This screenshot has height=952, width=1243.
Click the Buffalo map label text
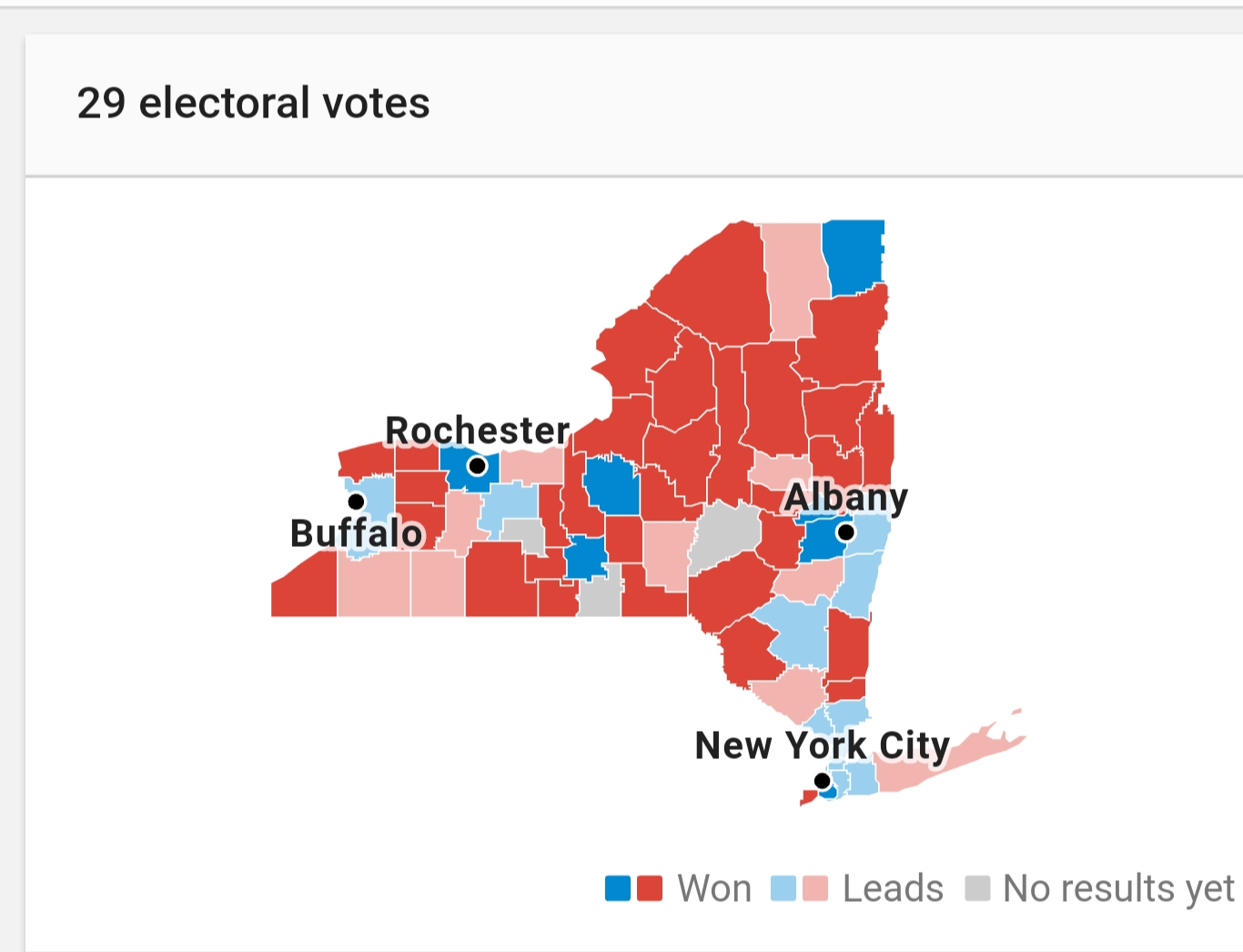point(357,533)
